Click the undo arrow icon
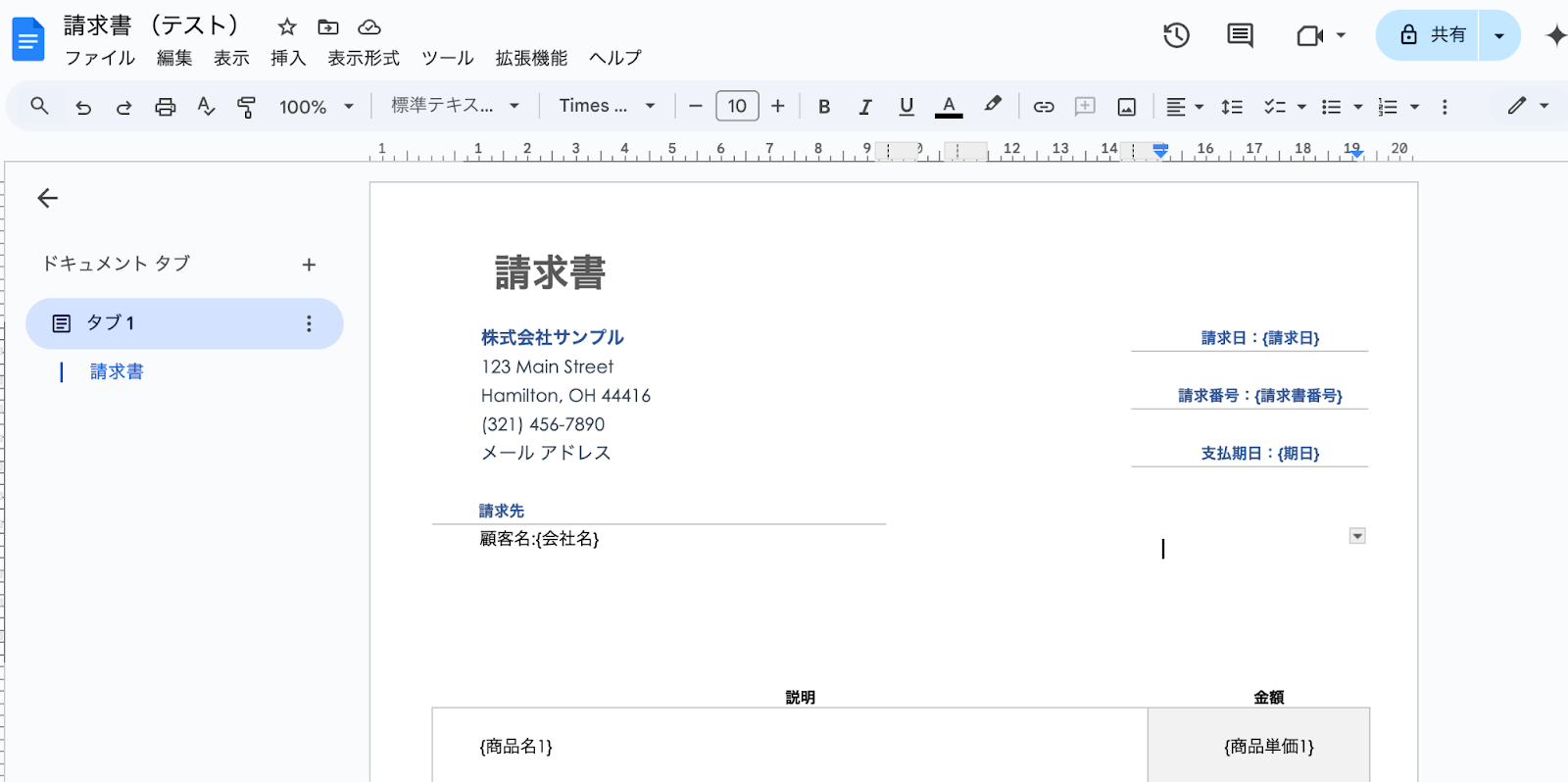Screen dimensions: 1568x782 [x=83, y=107]
